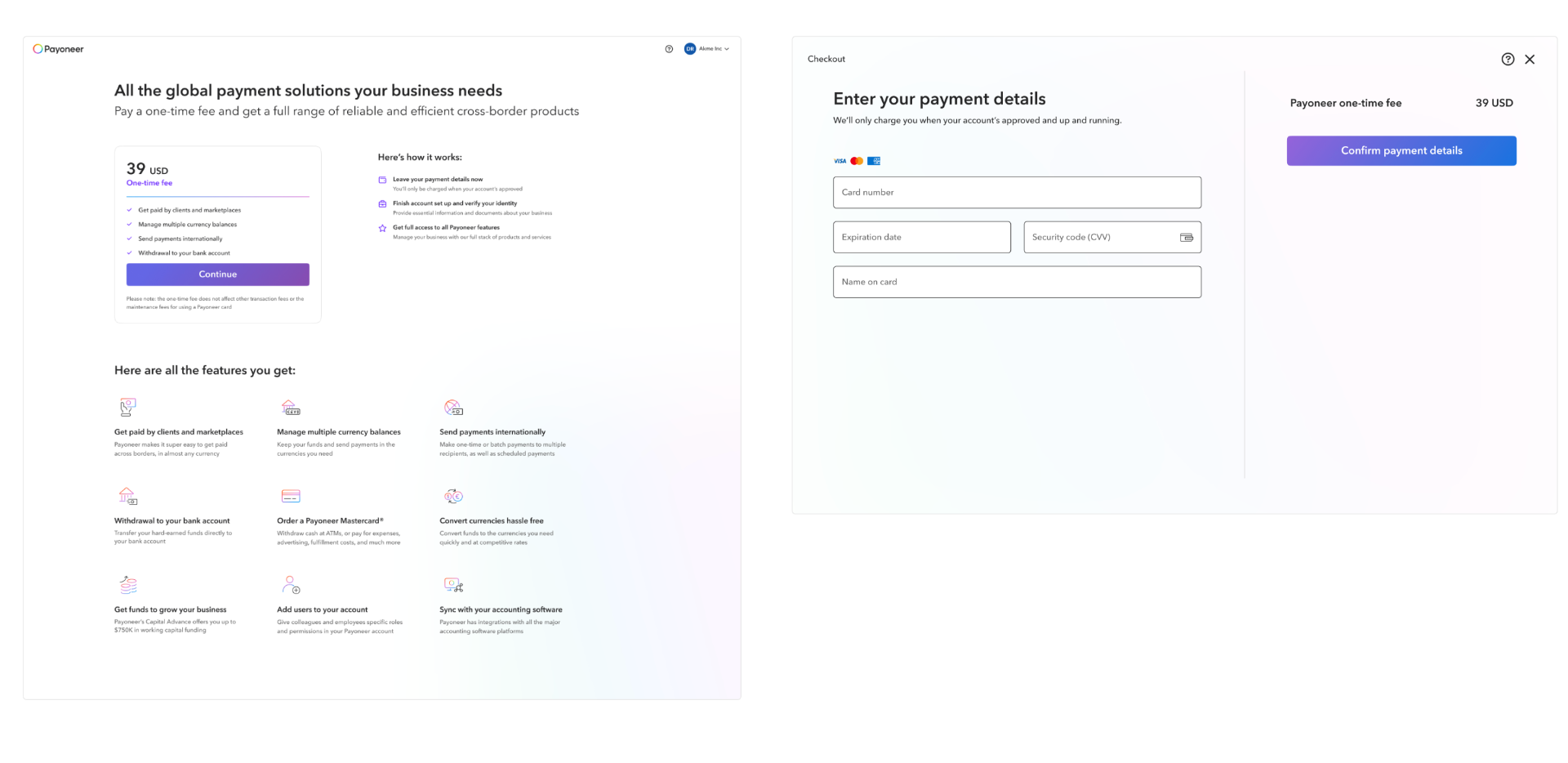Screen dimensions: 1568x763
Task: Click the 'Convert currencies hassle free' icon
Action: click(453, 496)
